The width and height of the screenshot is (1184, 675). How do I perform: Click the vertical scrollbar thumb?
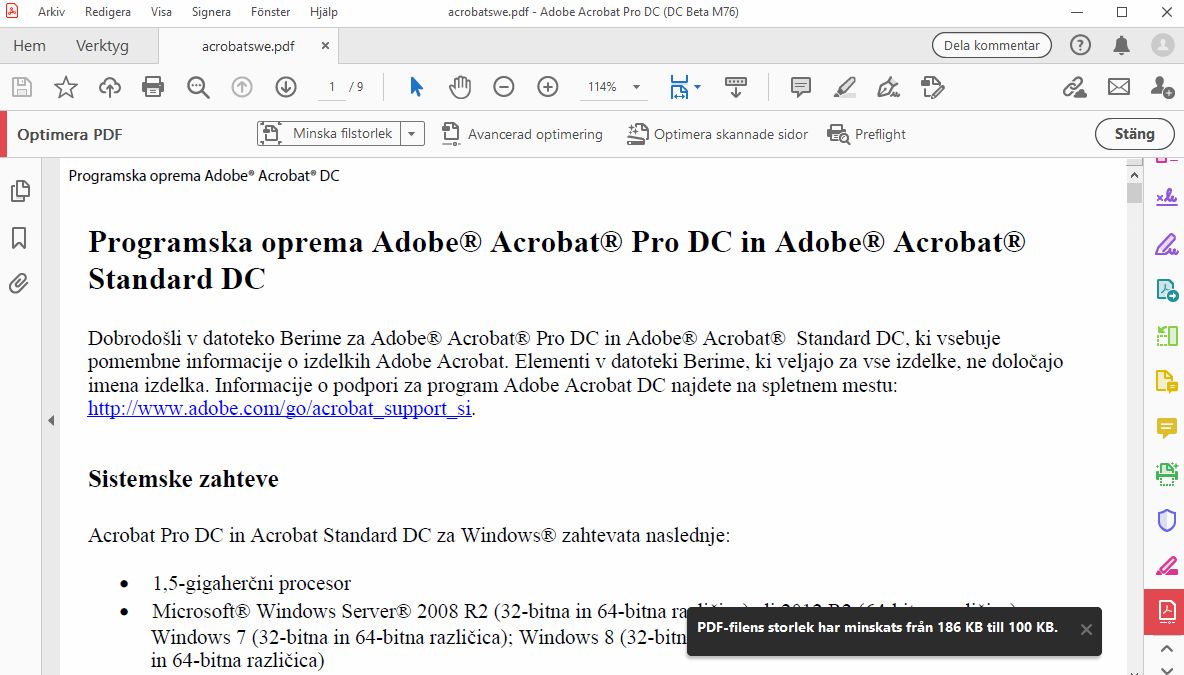1134,193
